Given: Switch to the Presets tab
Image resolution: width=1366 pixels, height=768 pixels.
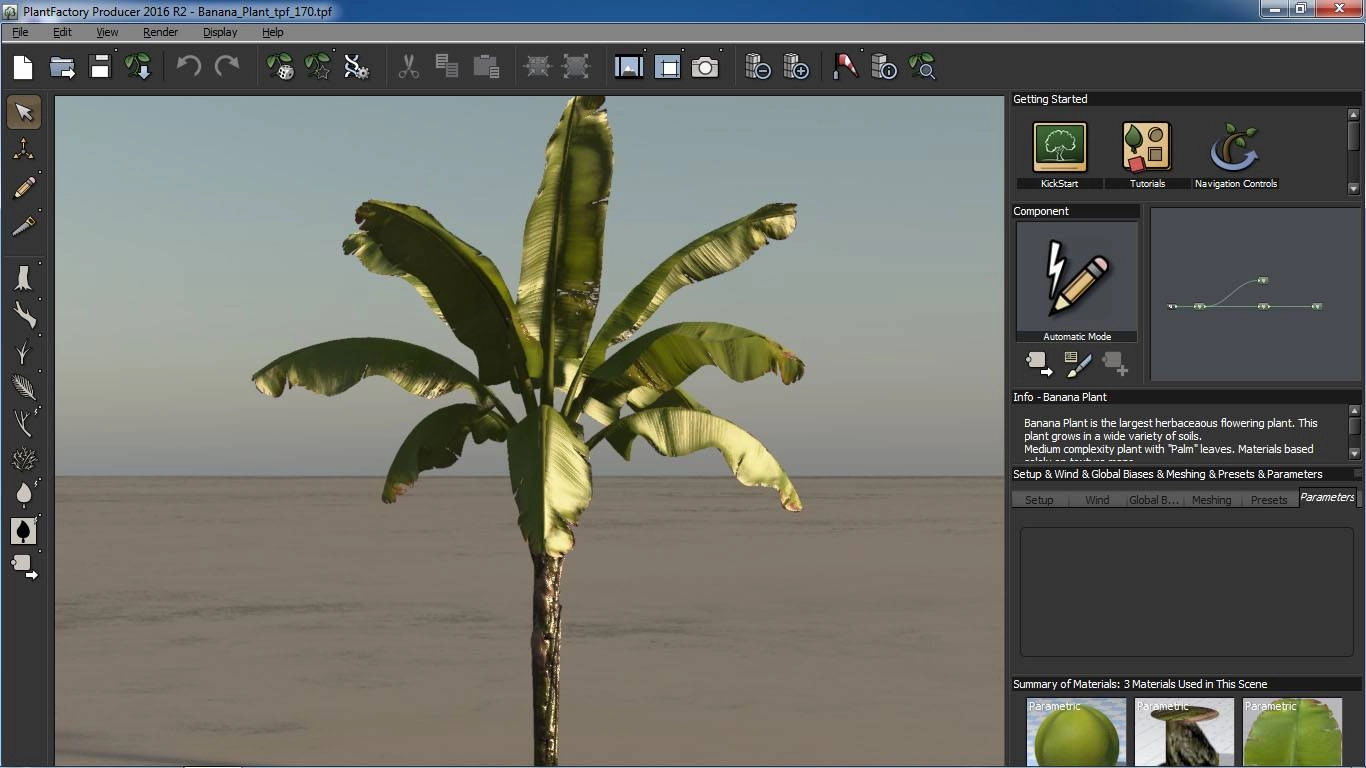Looking at the screenshot, I should pyautogui.click(x=1269, y=500).
